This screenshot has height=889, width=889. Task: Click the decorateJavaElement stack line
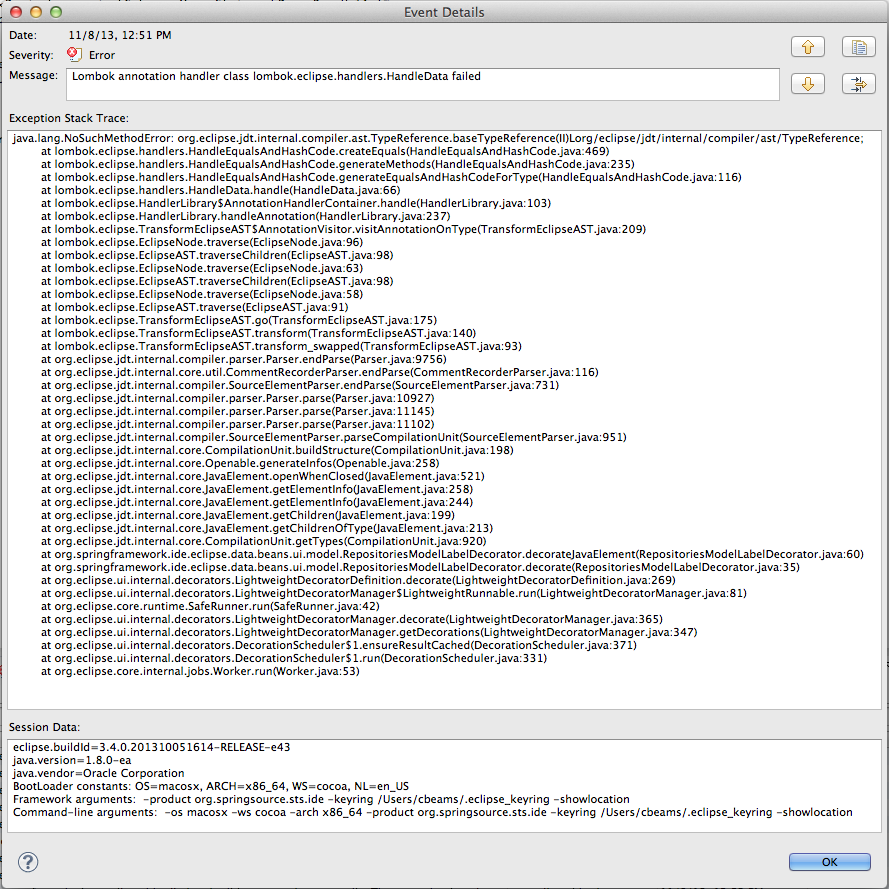[452, 554]
